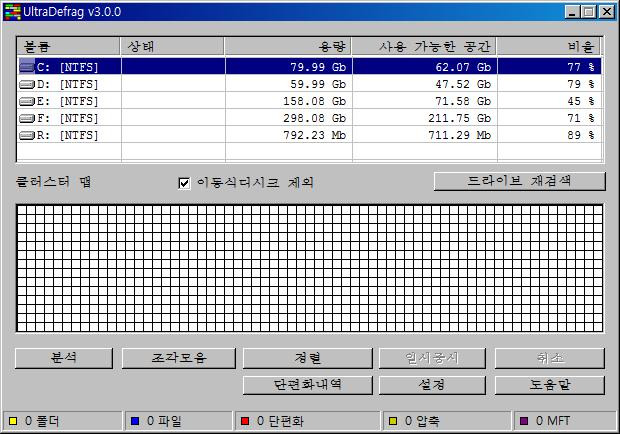Image resolution: width=620 pixels, height=434 pixels.
Task: Click the blue 파일 legend swatch
Action: (135, 421)
